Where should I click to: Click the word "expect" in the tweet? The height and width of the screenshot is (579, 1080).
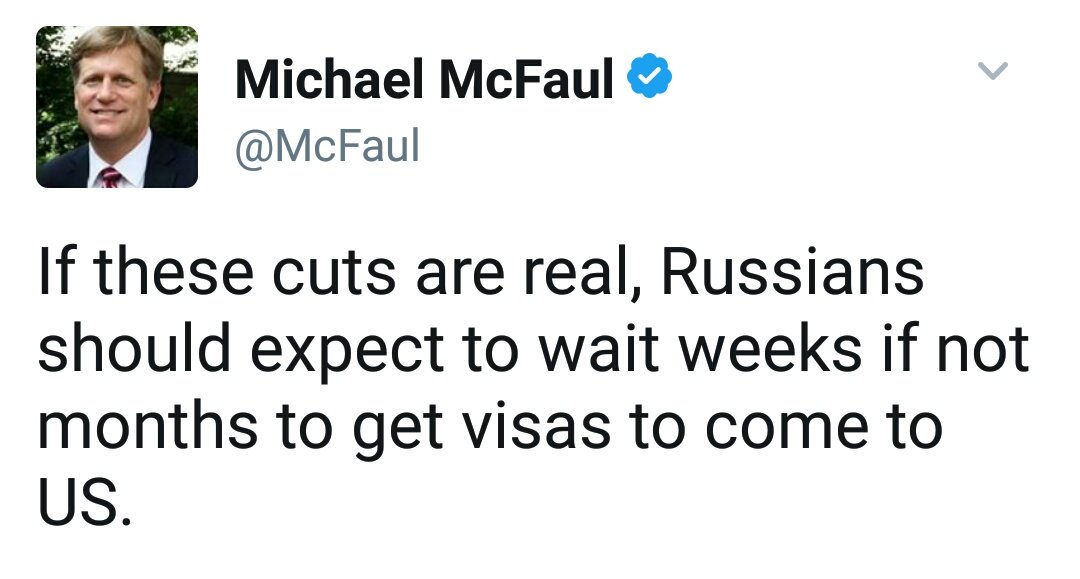click(347, 352)
